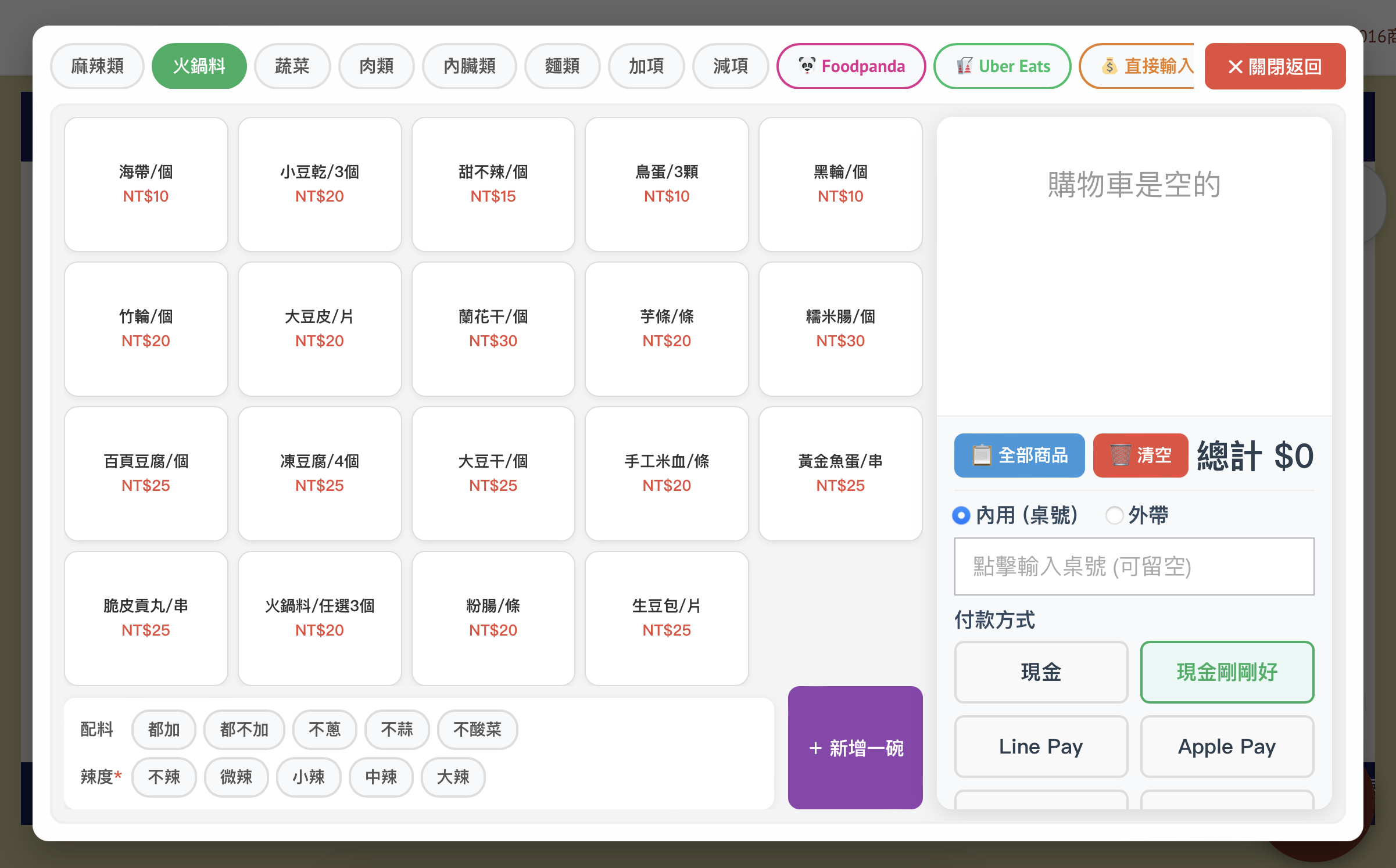Add 甜不辣/個 NT$15 item
This screenshot has height=868, width=1396.
[493, 184]
